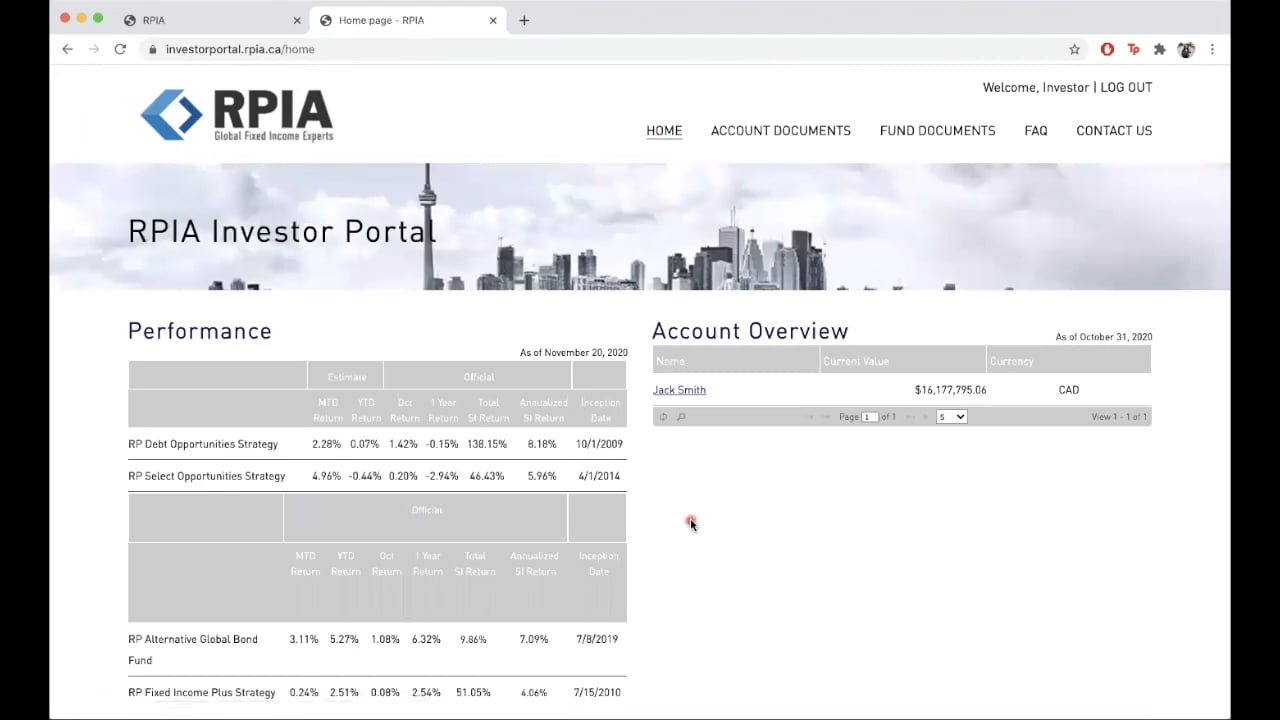Expand the rows-per-page dropdown showing 5
1280x720 pixels.
click(x=951, y=417)
